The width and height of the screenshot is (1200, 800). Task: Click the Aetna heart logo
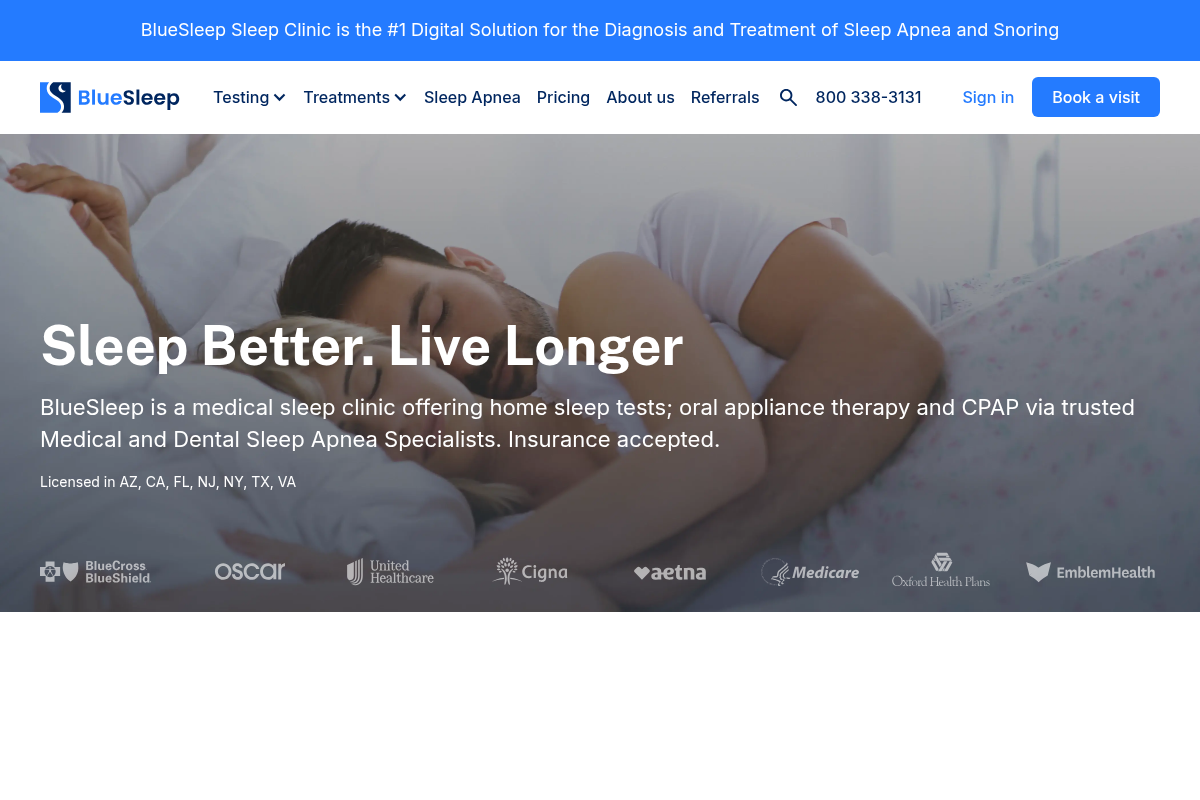pyautogui.click(x=670, y=573)
